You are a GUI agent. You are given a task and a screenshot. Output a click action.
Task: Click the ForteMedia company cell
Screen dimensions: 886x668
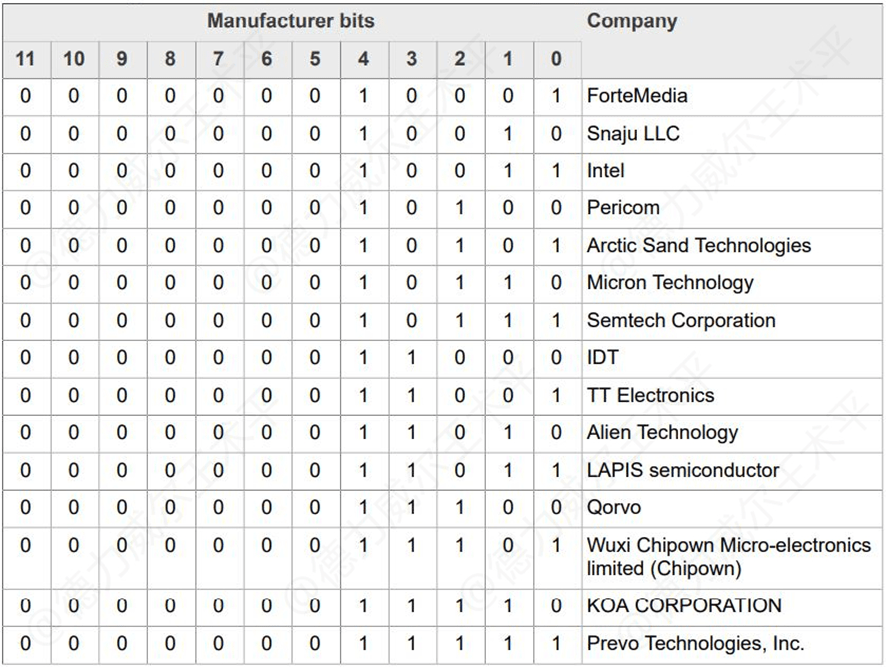click(637, 96)
